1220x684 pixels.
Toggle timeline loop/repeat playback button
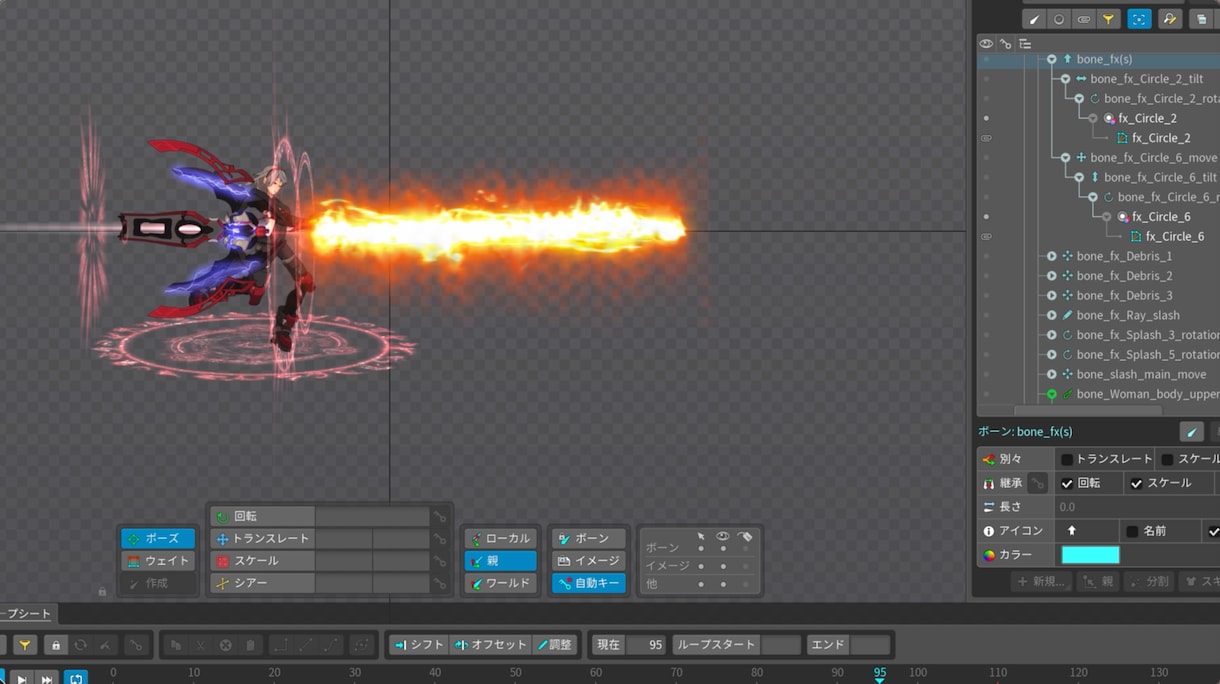click(x=76, y=678)
